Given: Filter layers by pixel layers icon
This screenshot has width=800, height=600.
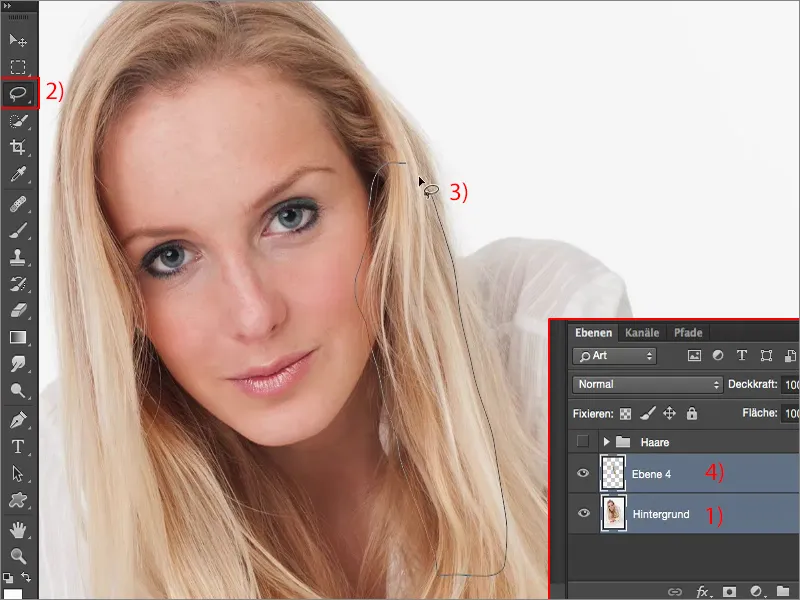Looking at the screenshot, I should 694,356.
